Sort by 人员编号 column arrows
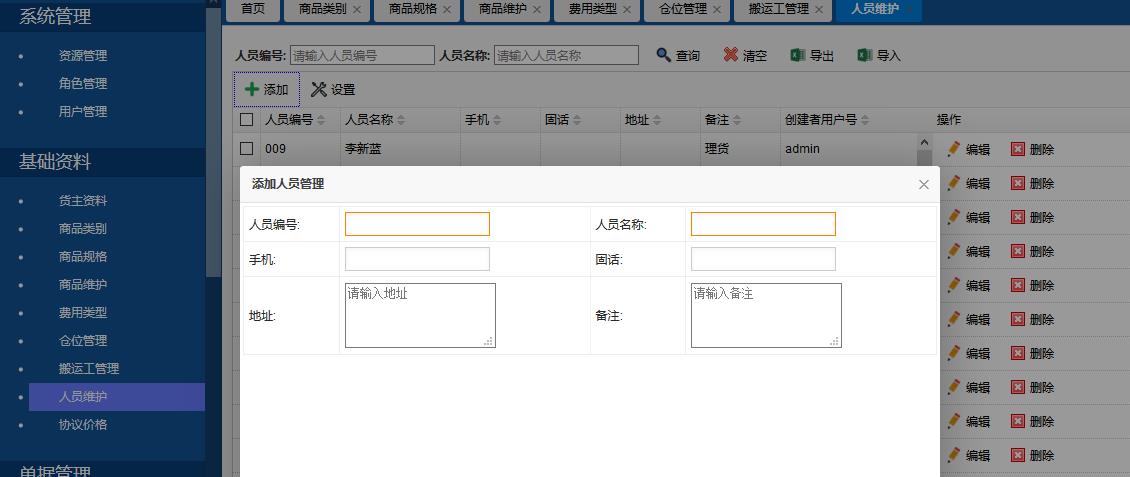Image resolution: width=1130 pixels, height=477 pixels. [x=321, y=120]
